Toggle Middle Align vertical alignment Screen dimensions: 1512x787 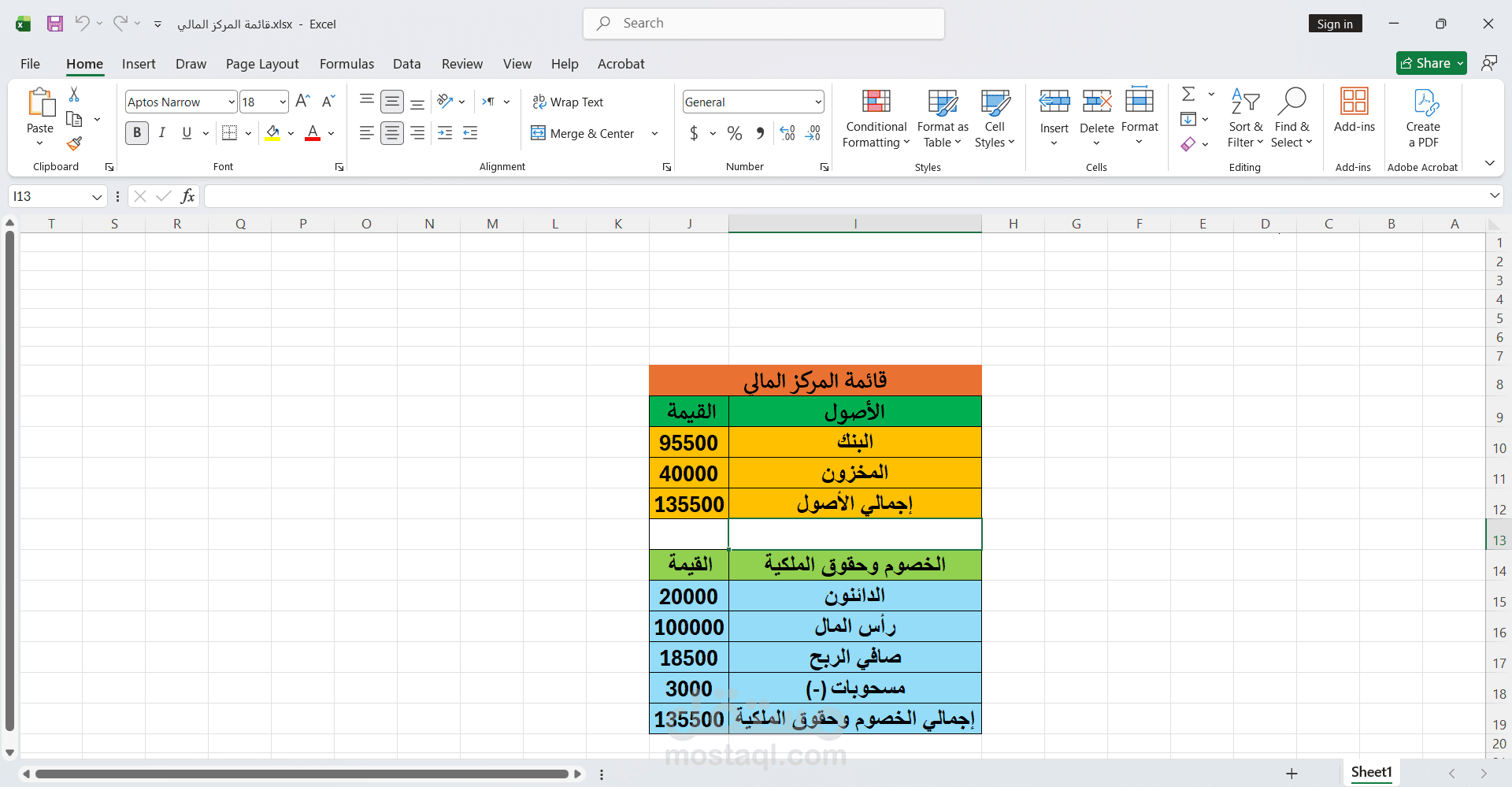[x=391, y=102]
